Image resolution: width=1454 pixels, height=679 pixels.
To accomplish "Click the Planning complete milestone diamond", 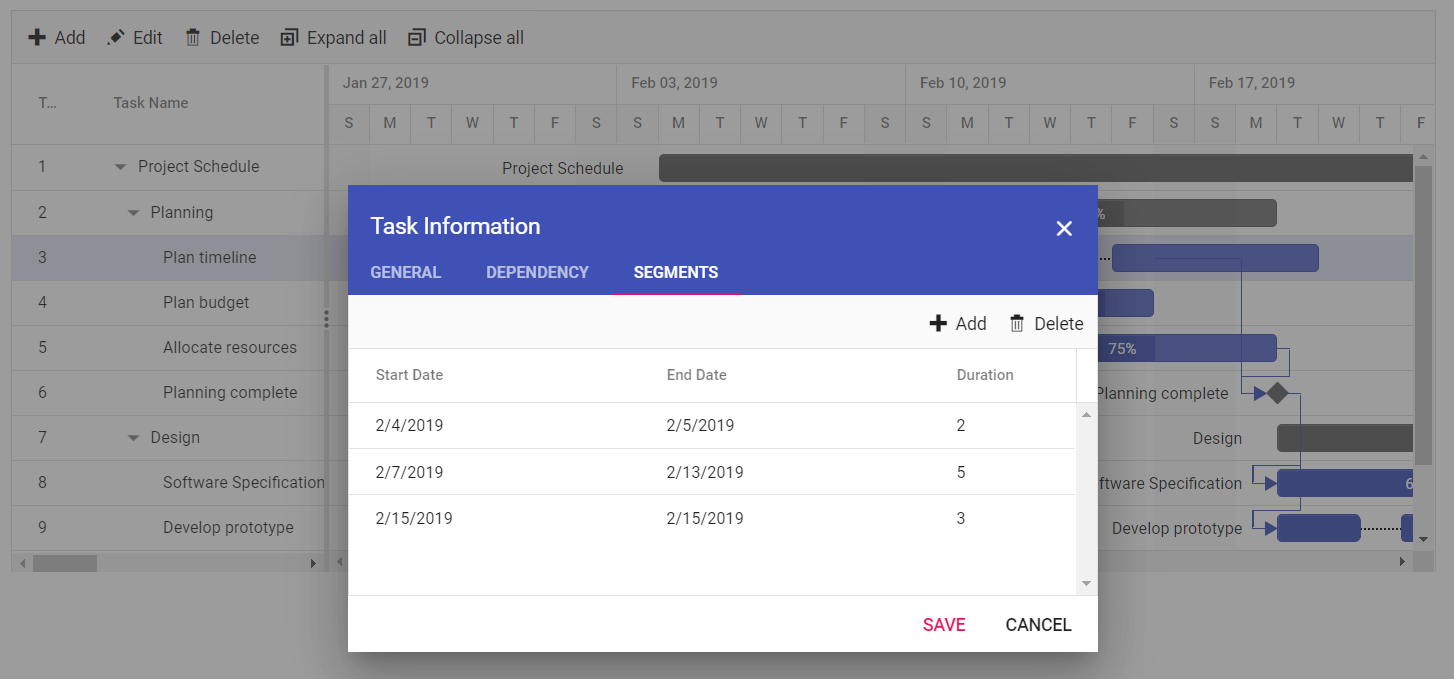I will [x=1277, y=393].
